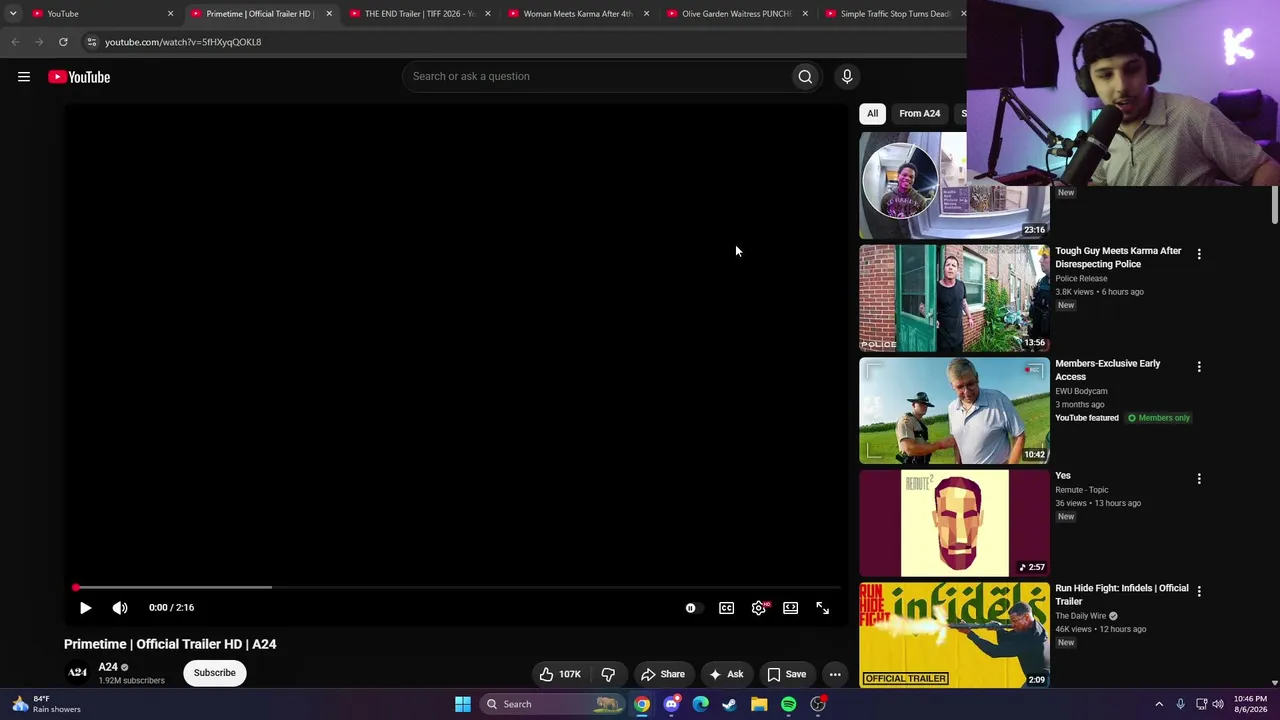
Task: Visit The Daily Wire channel
Action: [1081, 616]
